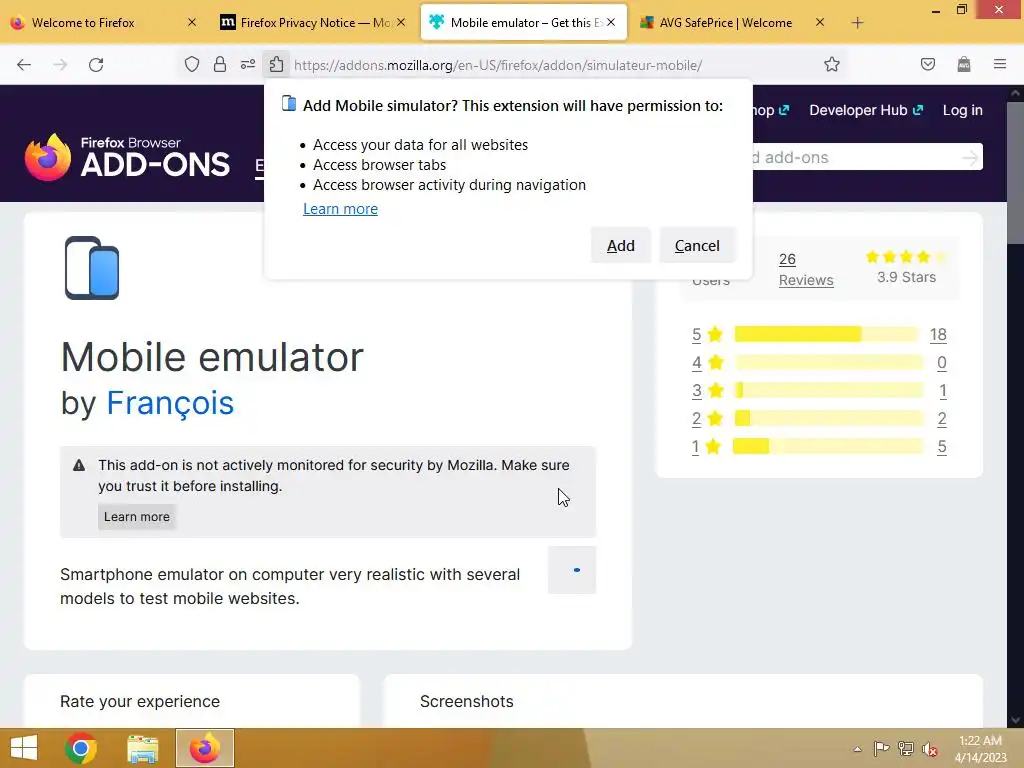Bookmark this page with the star icon

[x=831, y=65]
